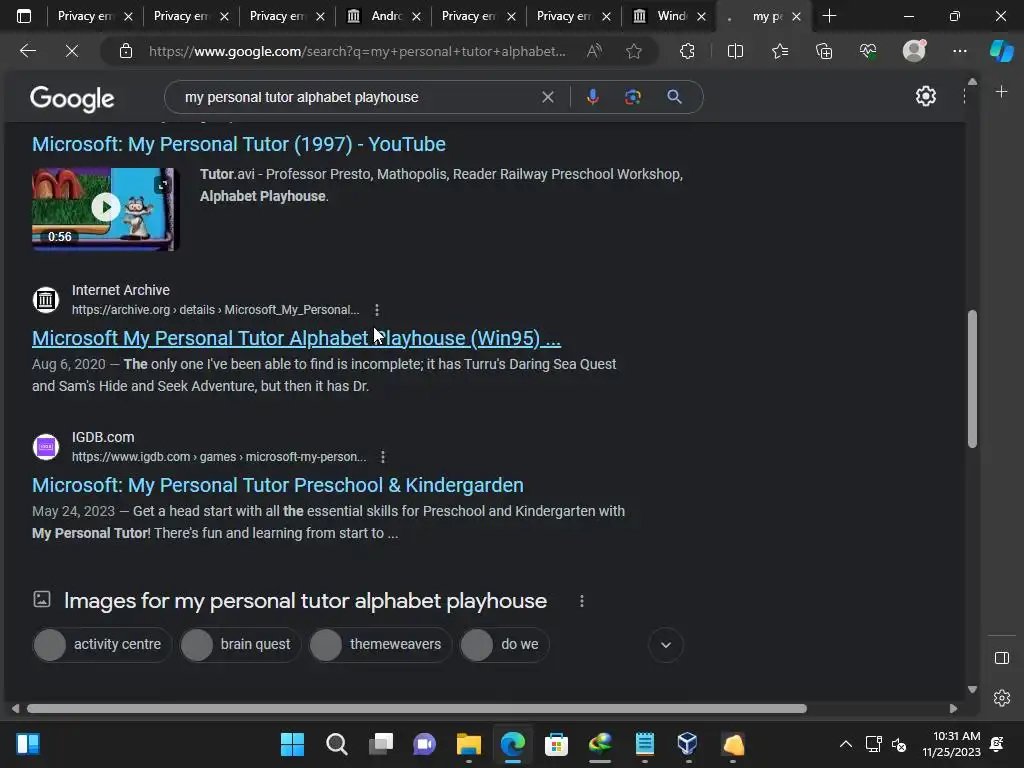Show hidden system tray icons
This screenshot has width=1024, height=768.
pos(845,744)
